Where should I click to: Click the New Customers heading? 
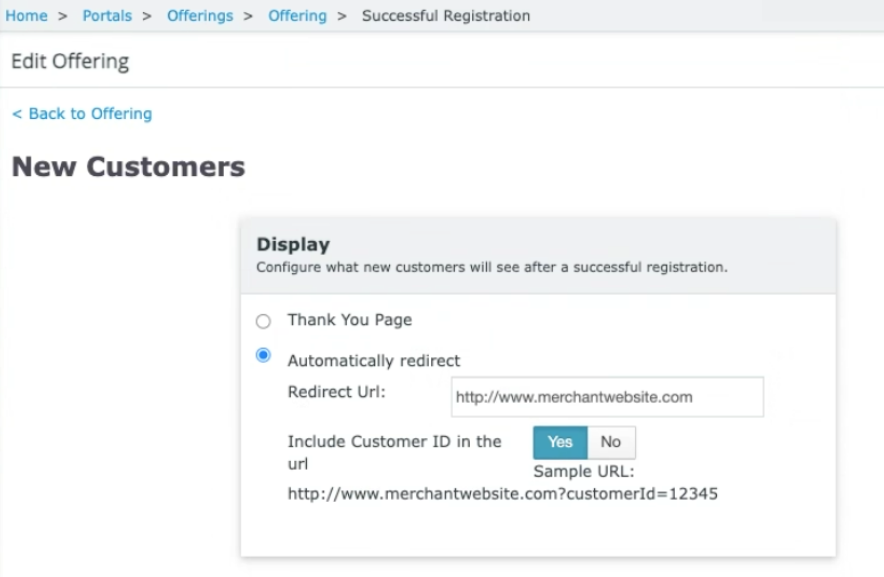click(129, 167)
